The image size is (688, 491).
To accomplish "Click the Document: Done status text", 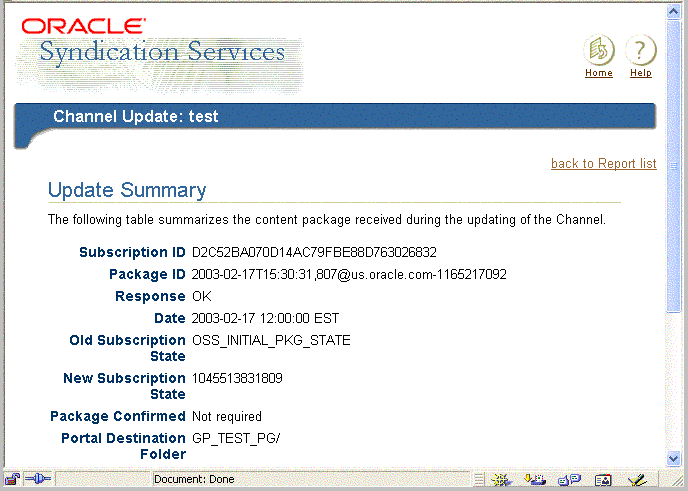I will click(x=194, y=479).
